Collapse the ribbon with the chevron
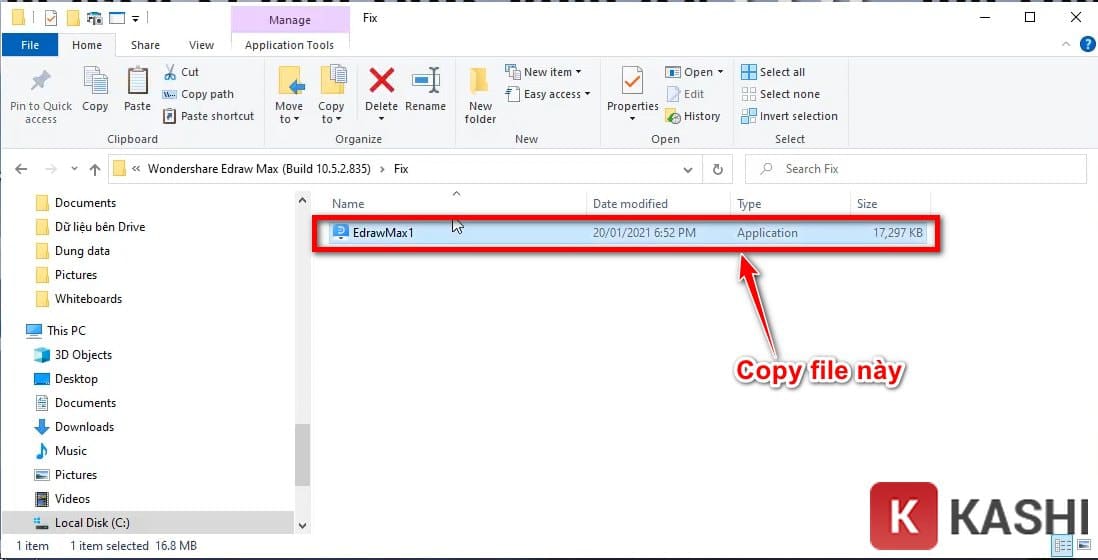Screen dimensions: 1098x560 click(x=1066, y=44)
